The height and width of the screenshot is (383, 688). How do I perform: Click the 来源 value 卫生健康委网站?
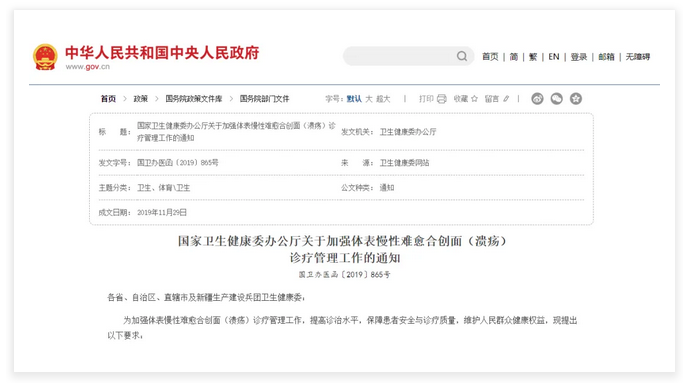click(x=405, y=163)
